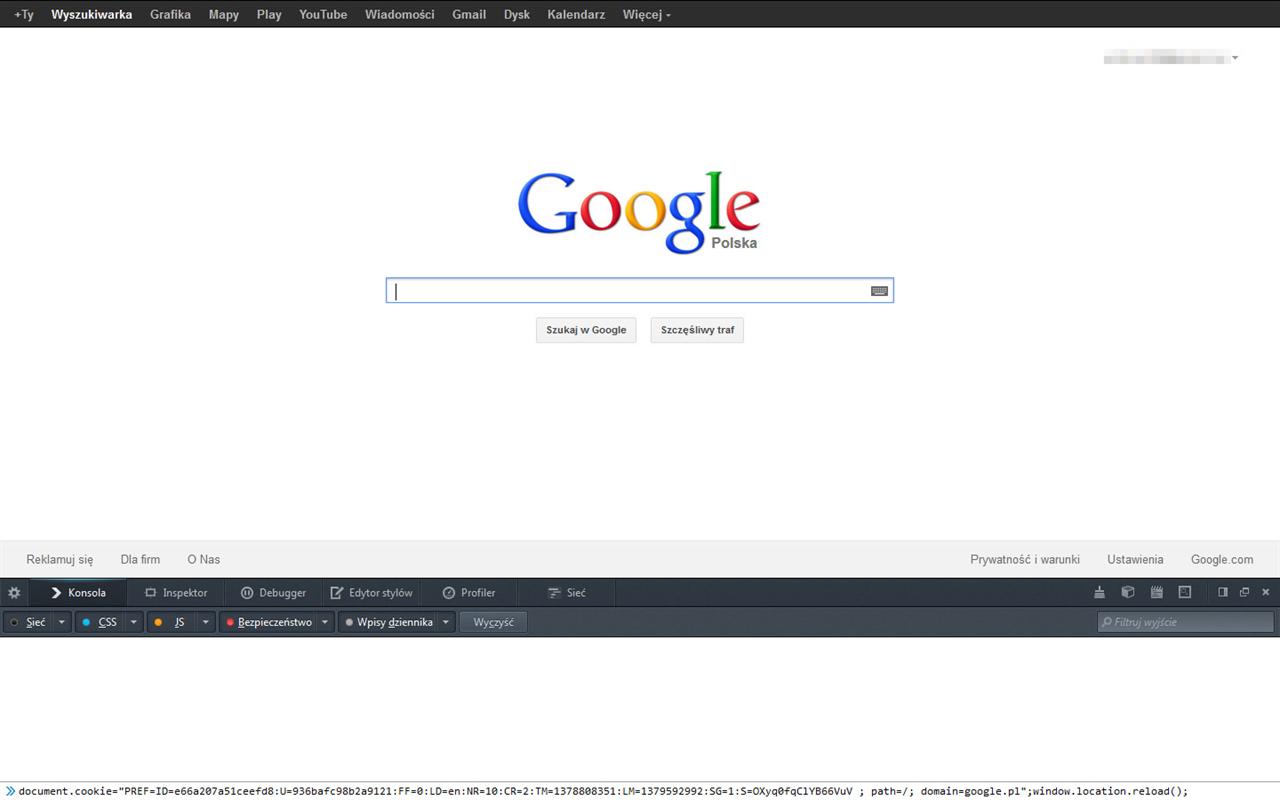Open the +Ty link

pyautogui.click(x=24, y=14)
